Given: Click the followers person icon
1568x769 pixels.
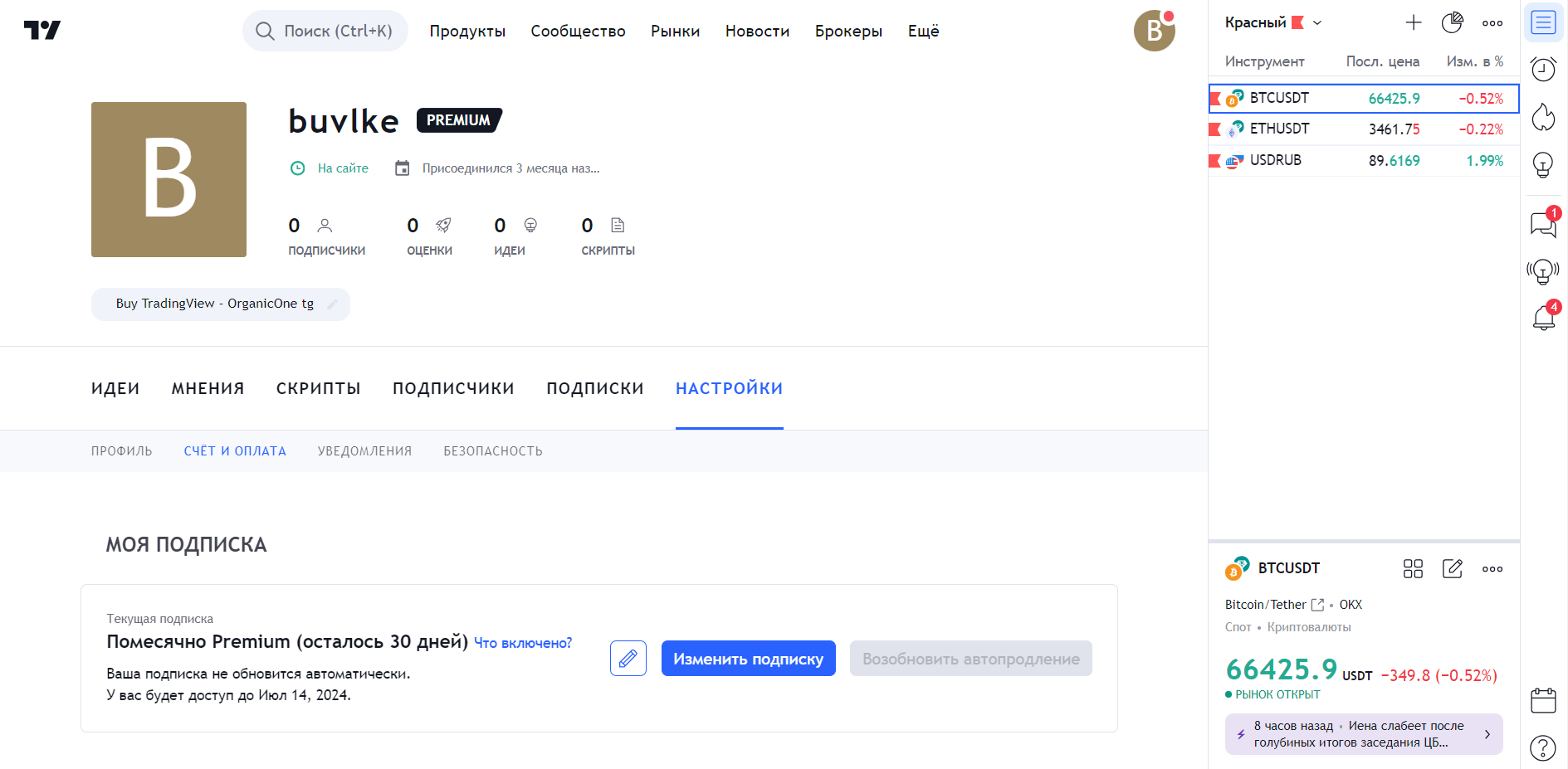Looking at the screenshot, I should coord(325,226).
